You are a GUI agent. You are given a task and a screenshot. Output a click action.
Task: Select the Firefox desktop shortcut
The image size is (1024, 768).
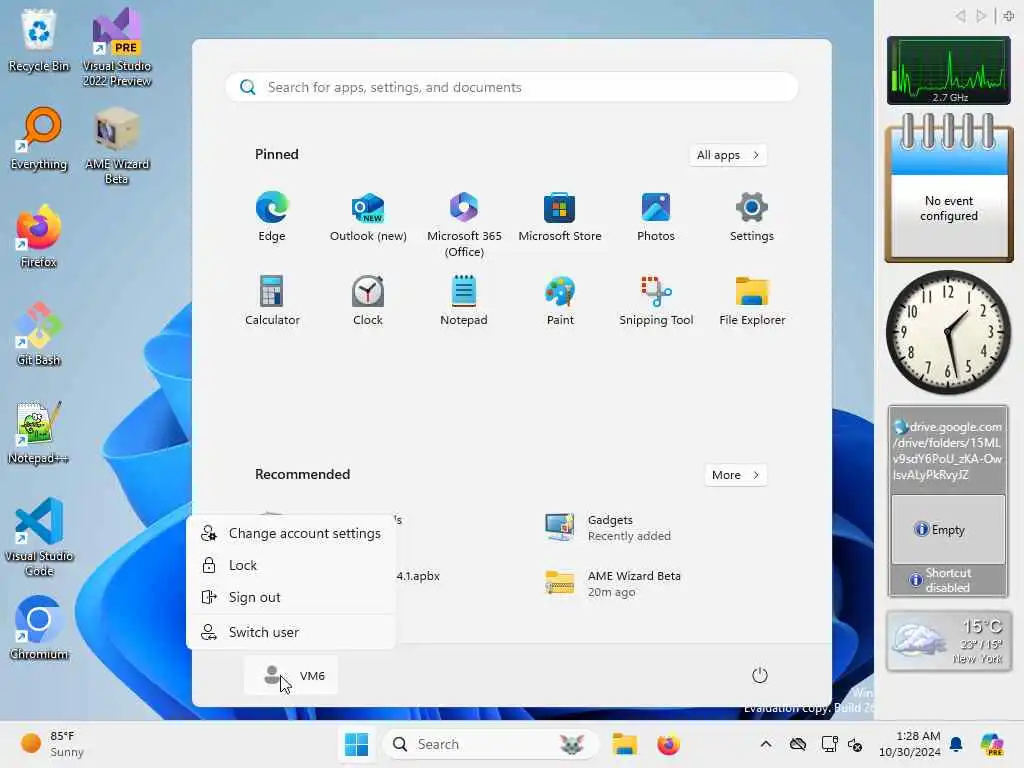pos(39,236)
